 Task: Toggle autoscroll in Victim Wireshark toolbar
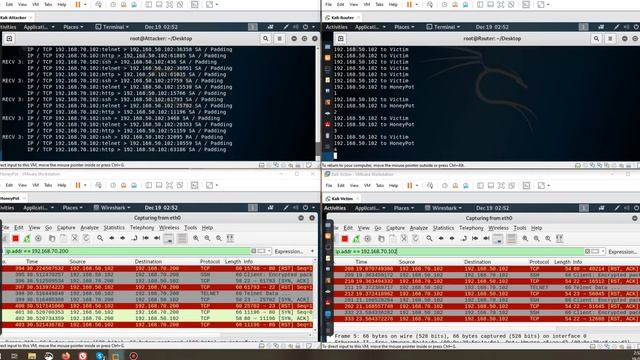498,239
